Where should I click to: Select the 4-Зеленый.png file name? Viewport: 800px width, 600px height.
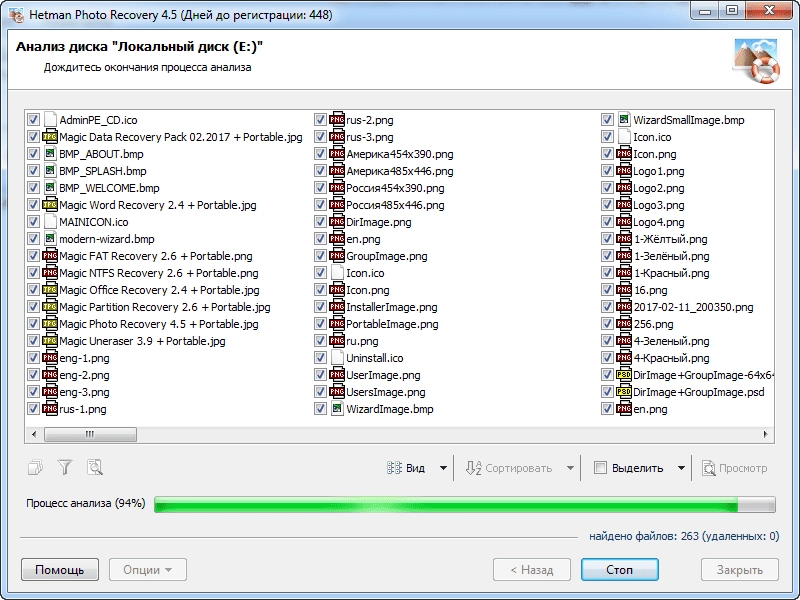(671, 341)
